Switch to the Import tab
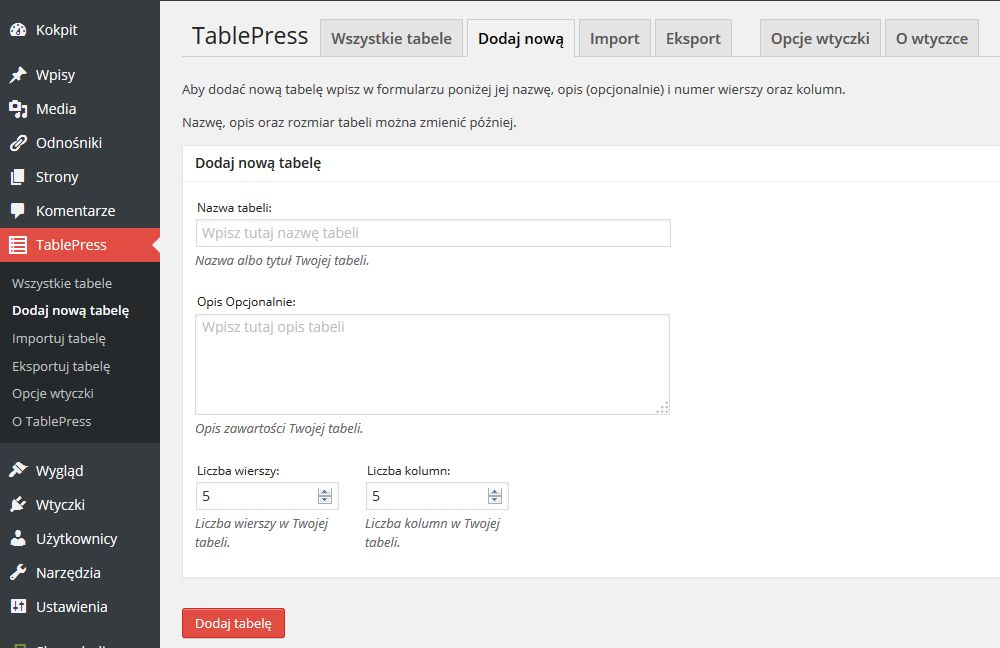The width and height of the screenshot is (1000, 648). click(614, 38)
